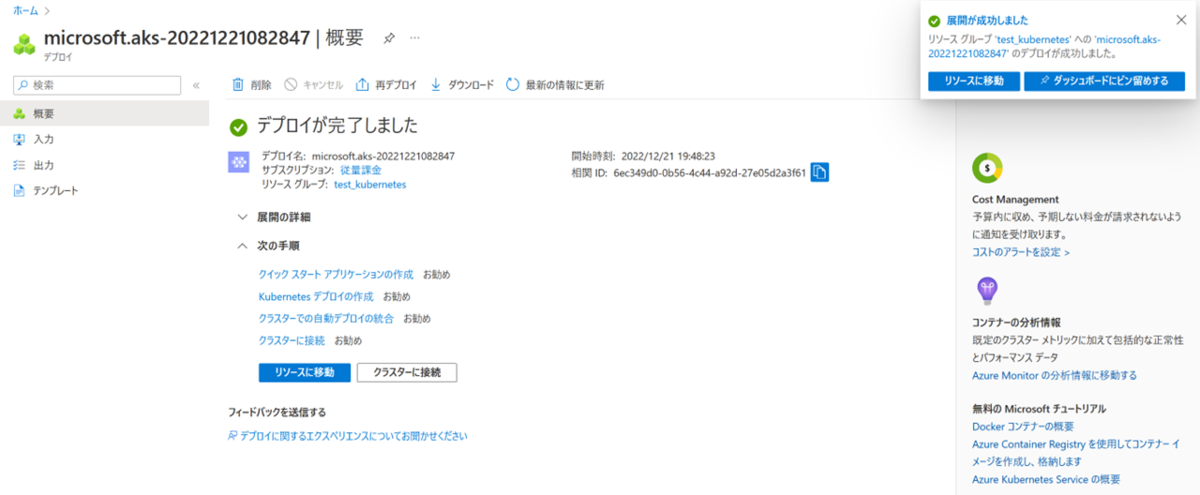Click the purple lightbulb insights icon

[x=987, y=290]
